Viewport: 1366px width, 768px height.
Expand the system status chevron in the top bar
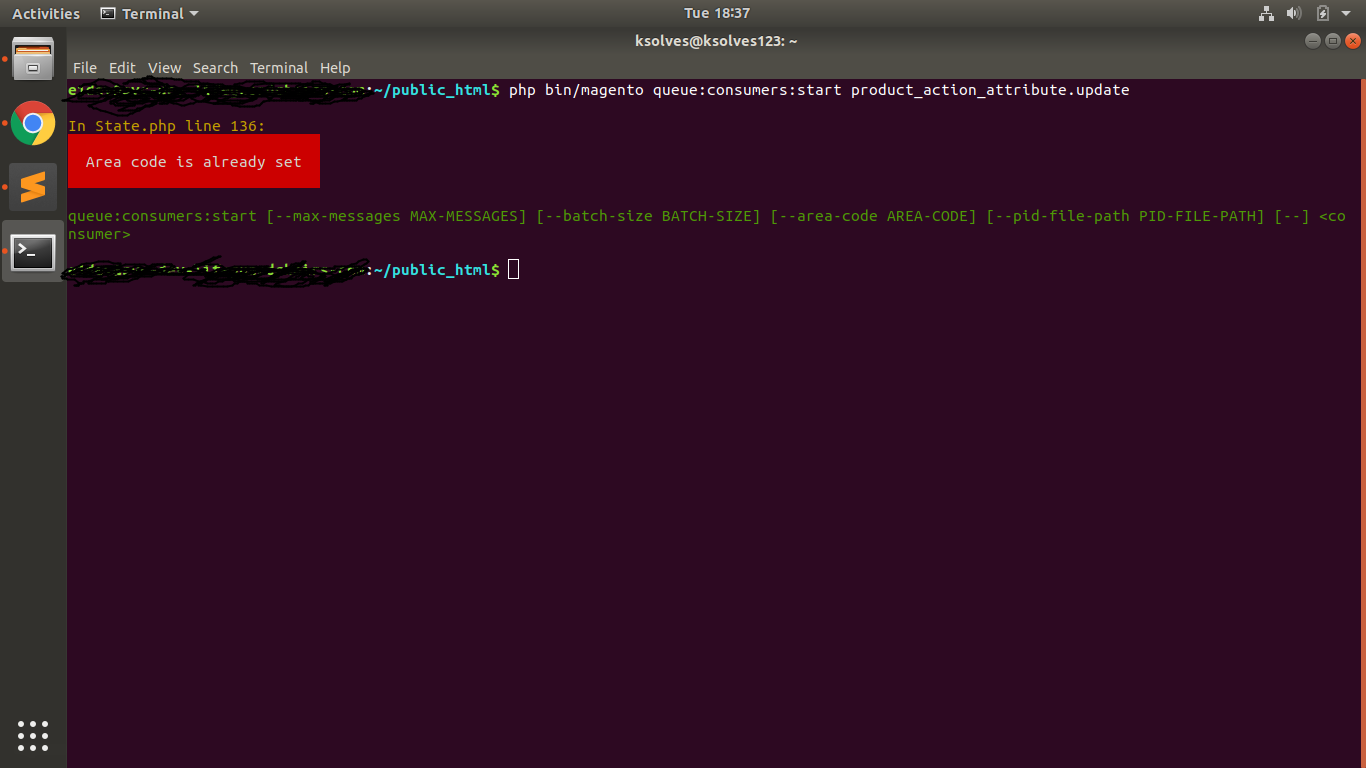[1345, 13]
